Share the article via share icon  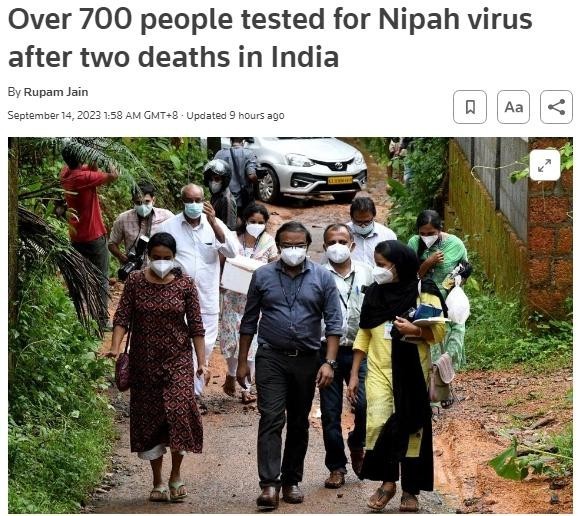(556, 107)
